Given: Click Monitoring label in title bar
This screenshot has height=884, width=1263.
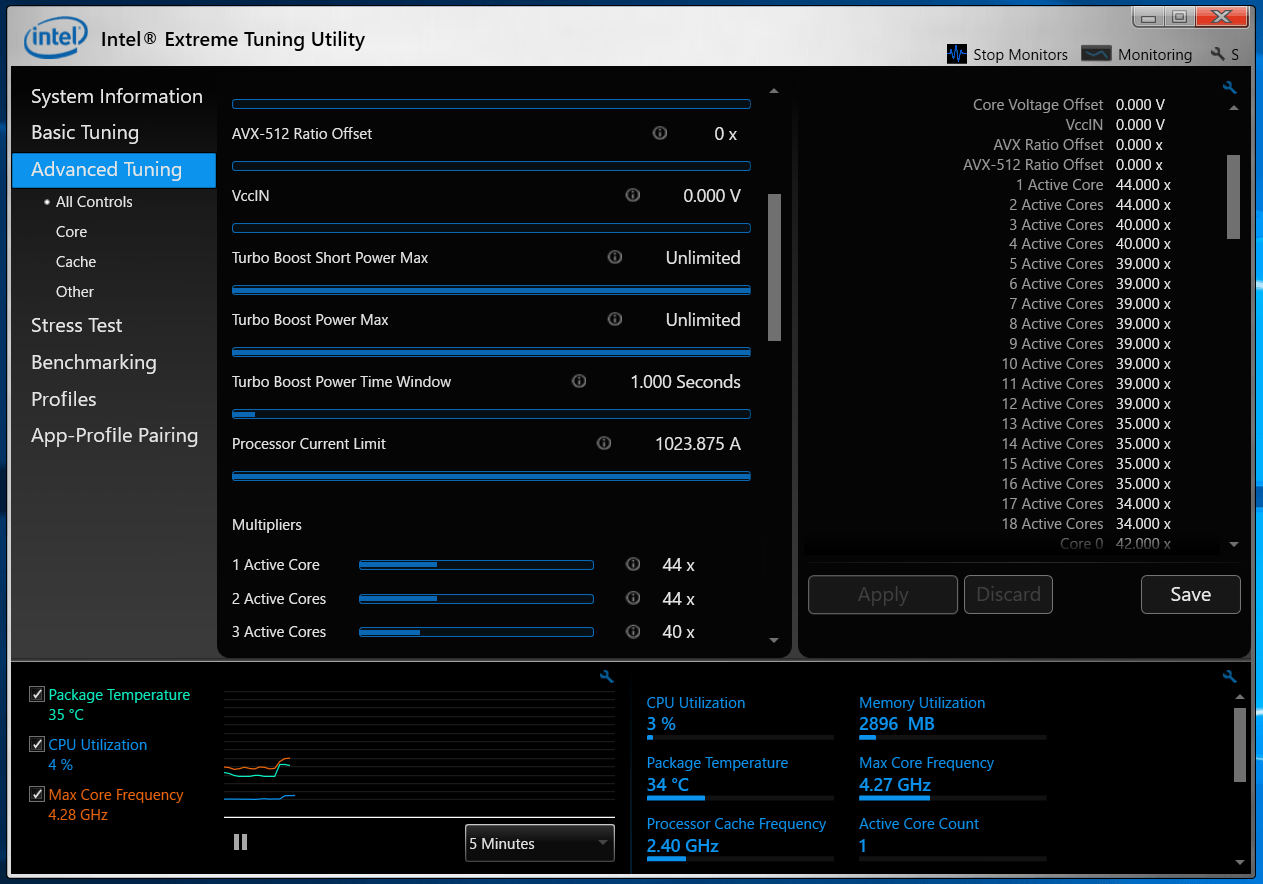Looking at the screenshot, I should [1155, 54].
